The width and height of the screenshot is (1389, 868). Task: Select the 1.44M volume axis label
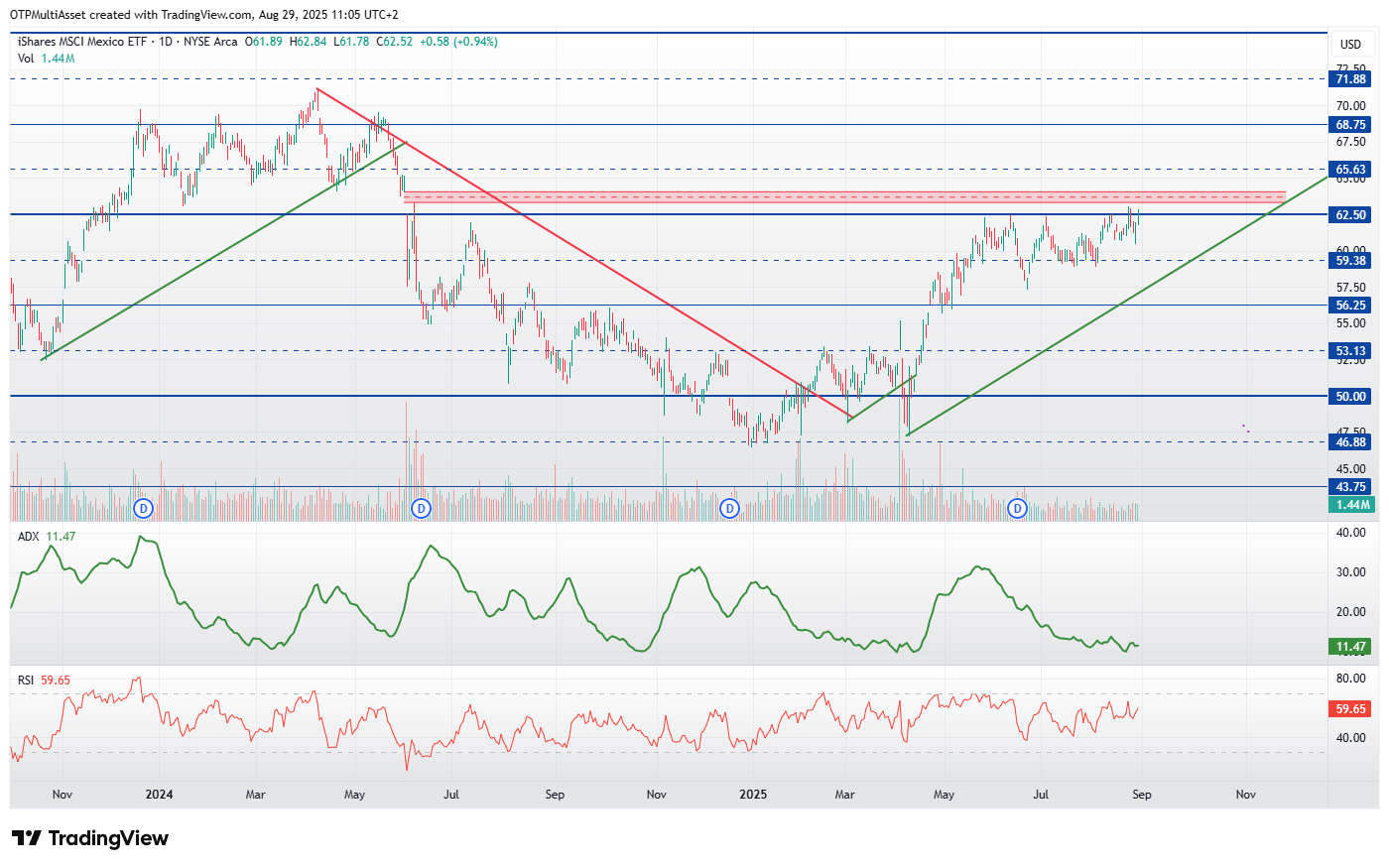tap(1350, 505)
